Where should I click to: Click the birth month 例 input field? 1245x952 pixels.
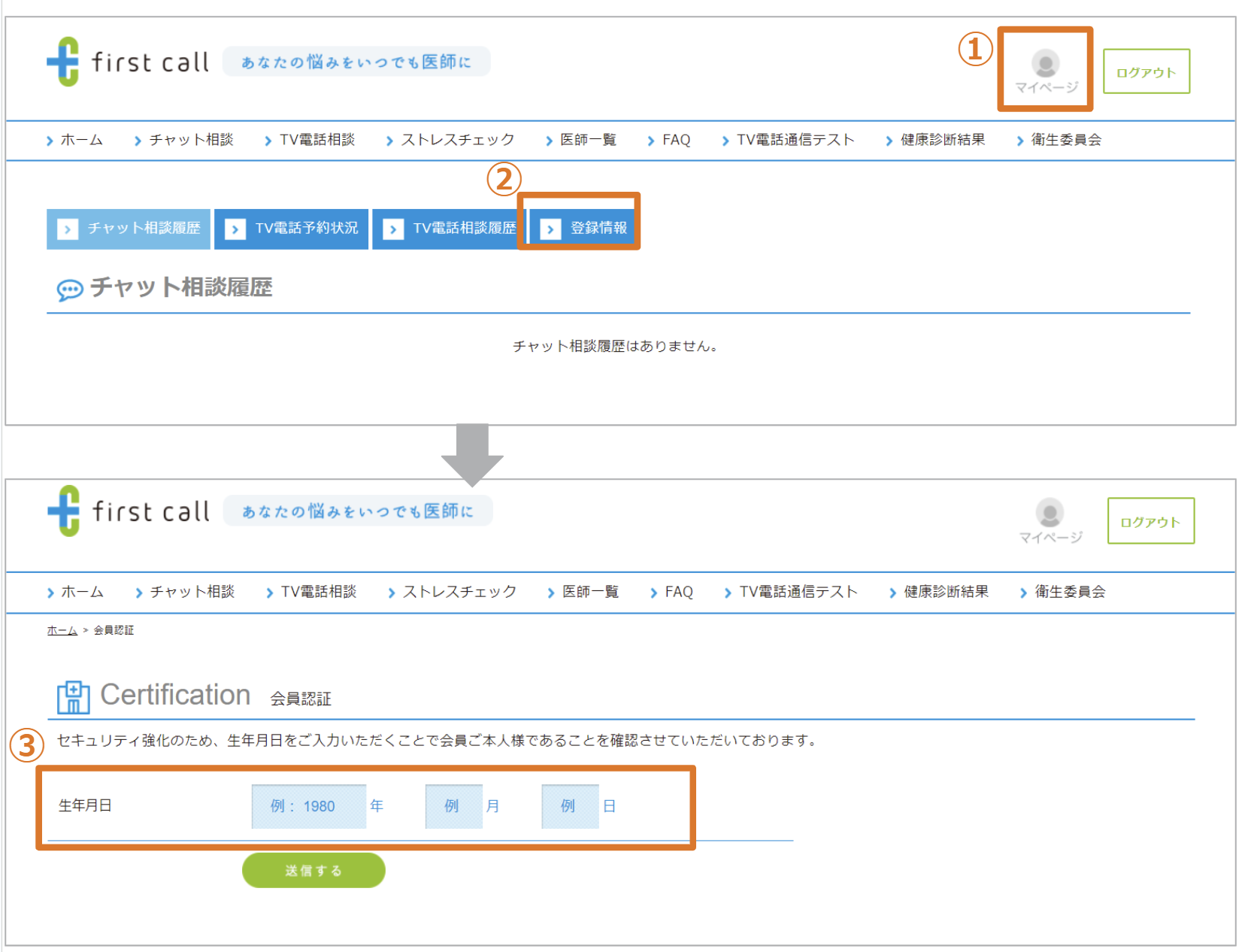coord(453,805)
